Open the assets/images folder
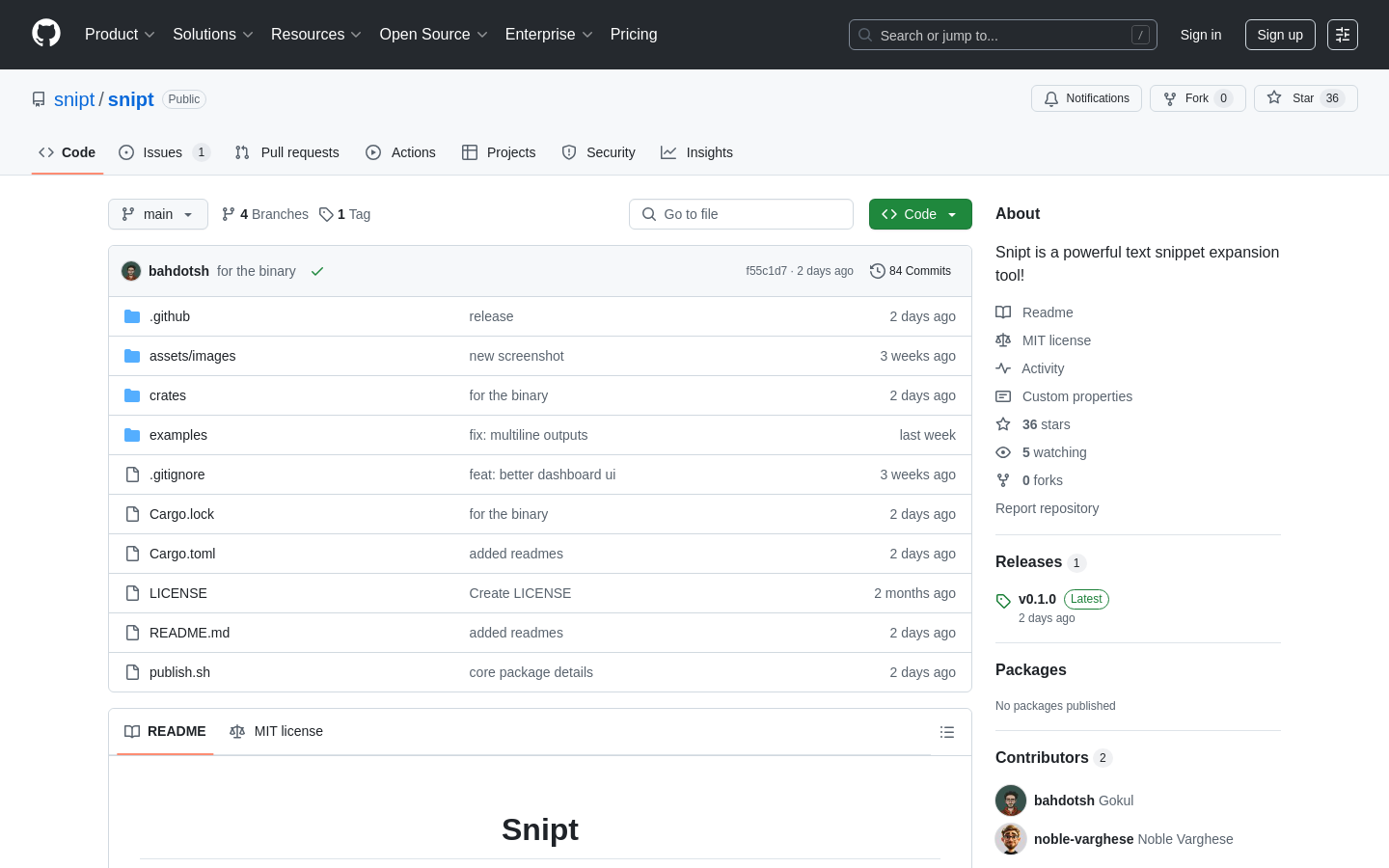Image resolution: width=1389 pixels, height=868 pixels. pos(193,356)
